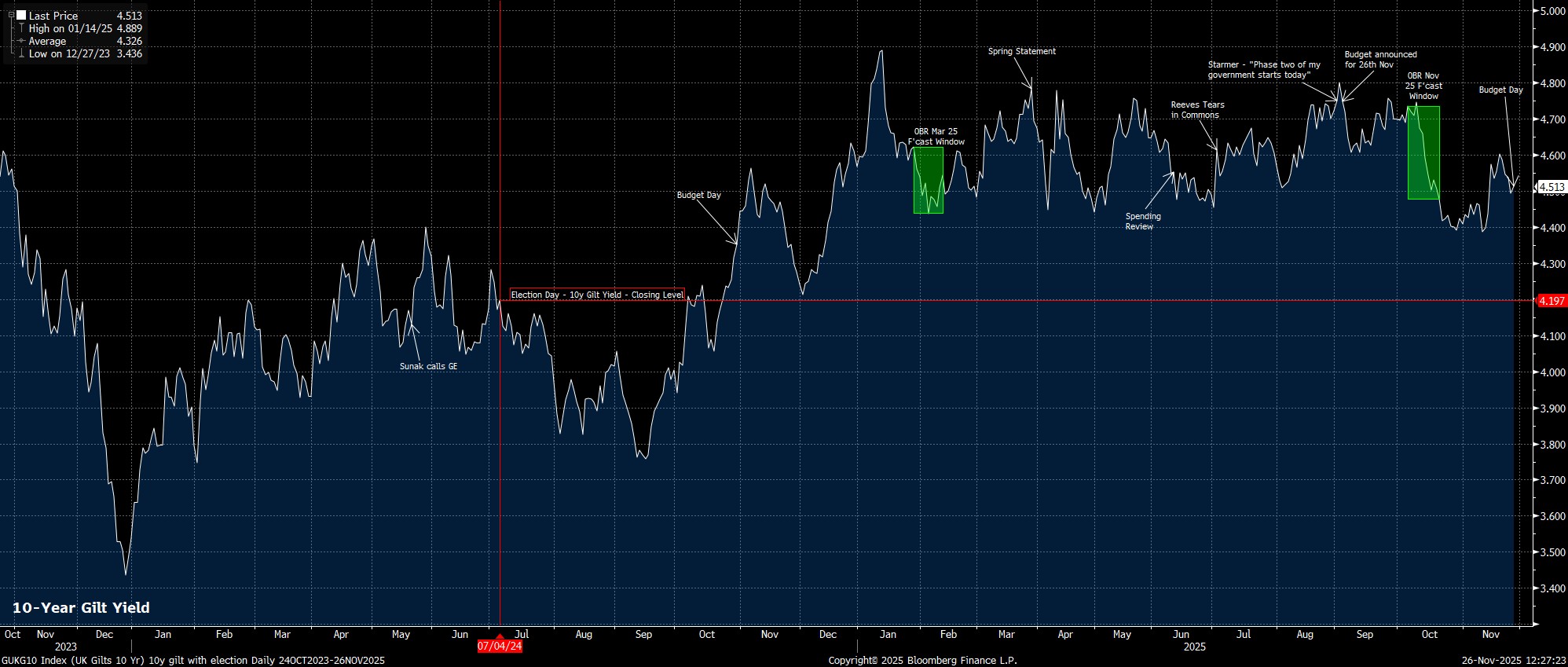The image size is (1568, 667).
Task: Click the 'Spring Statement' annotation text
Action: point(1021,52)
